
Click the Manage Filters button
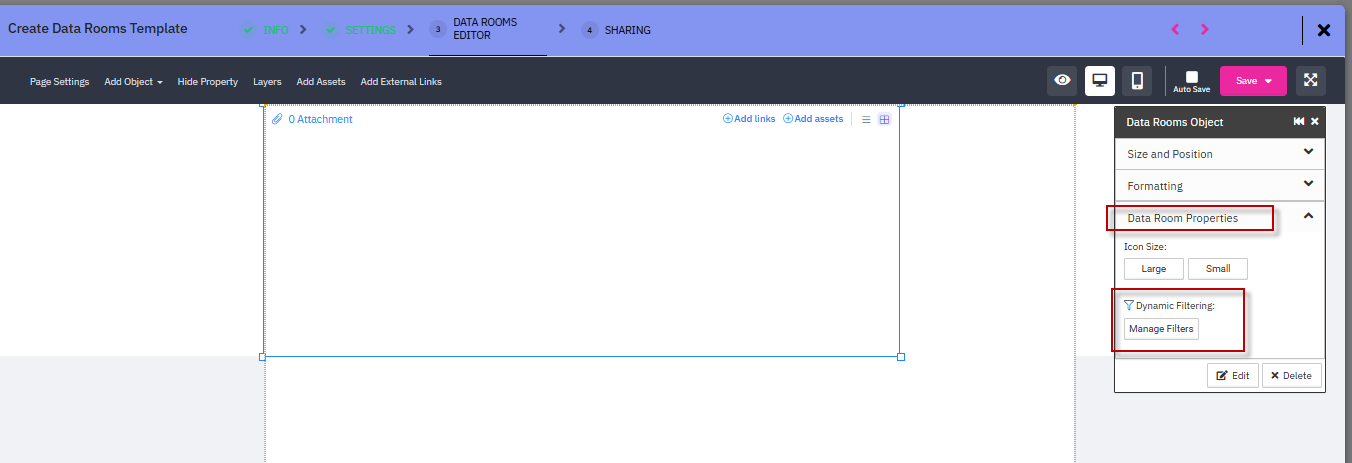1160,329
